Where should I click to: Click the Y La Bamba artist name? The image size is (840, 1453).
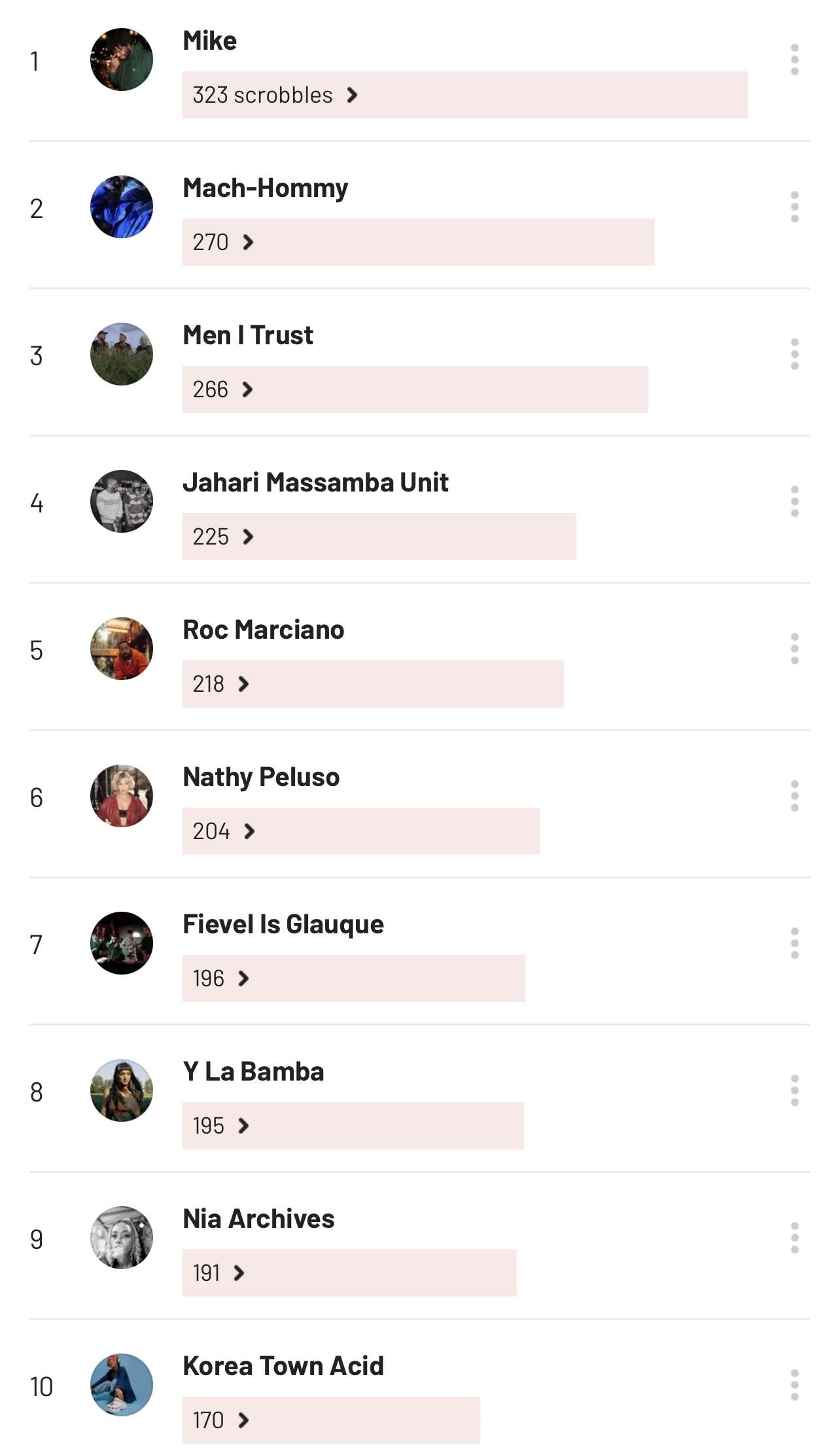pyautogui.click(x=253, y=1071)
